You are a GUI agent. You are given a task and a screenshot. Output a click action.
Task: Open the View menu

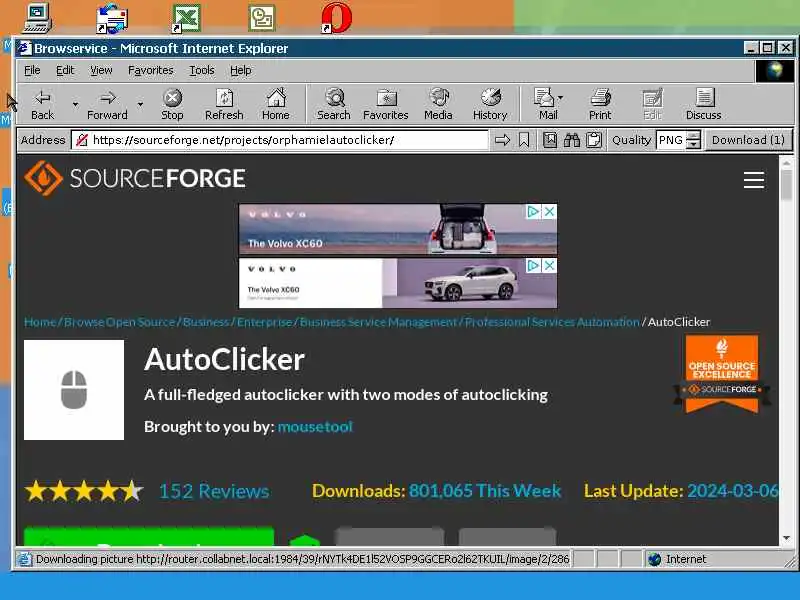click(101, 70)
